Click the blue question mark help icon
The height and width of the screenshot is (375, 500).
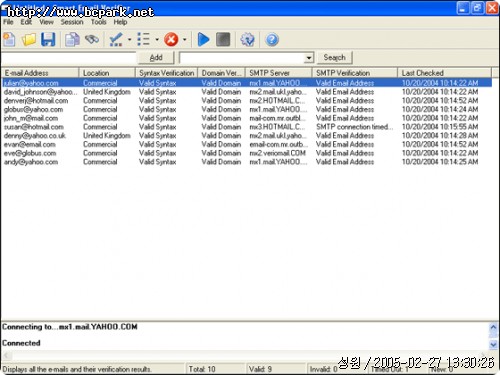(272, 40)
